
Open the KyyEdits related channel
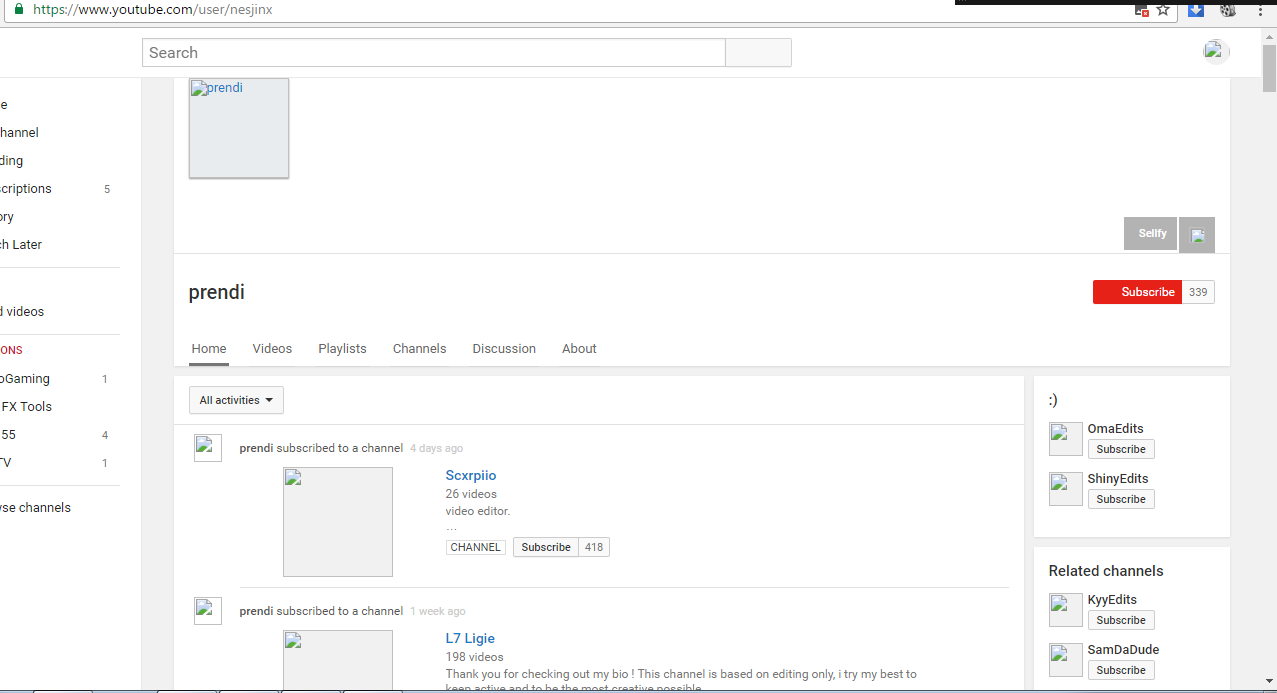click(1112, 600)
